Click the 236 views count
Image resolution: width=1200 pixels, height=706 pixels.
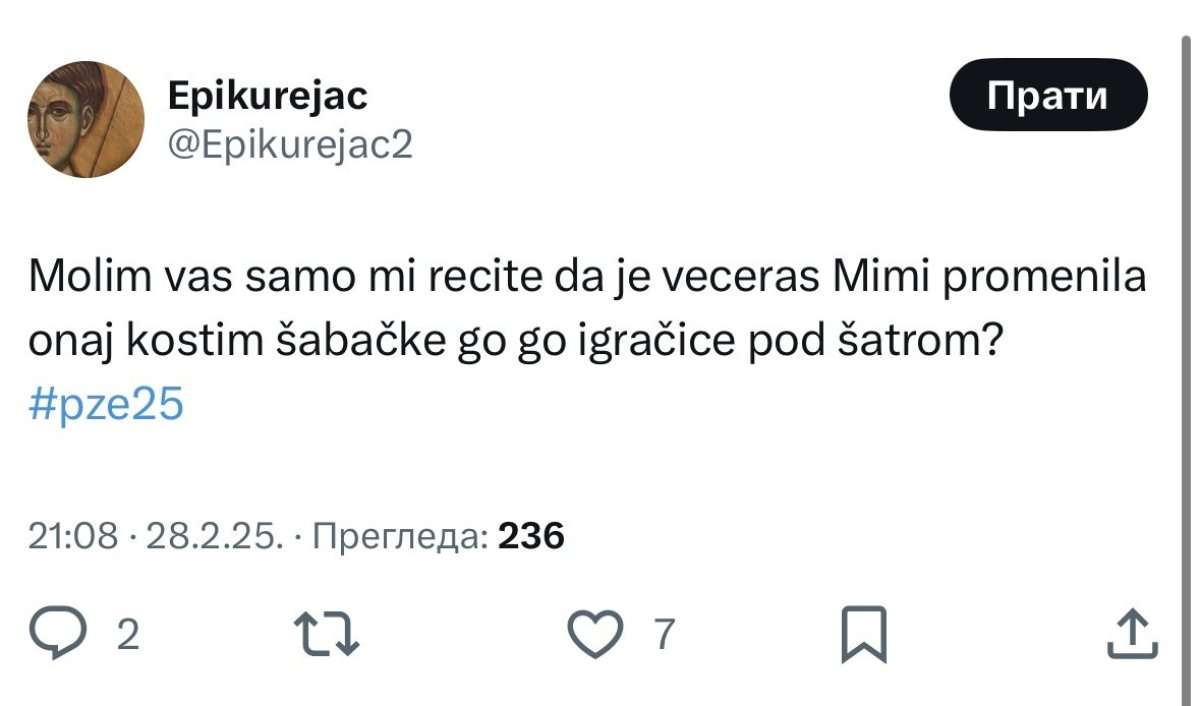(531, 537)
